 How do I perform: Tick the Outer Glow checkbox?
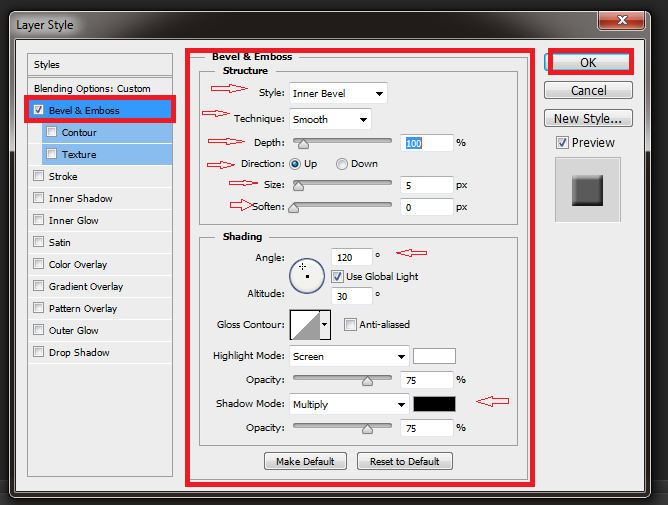(x=38, y=330)
